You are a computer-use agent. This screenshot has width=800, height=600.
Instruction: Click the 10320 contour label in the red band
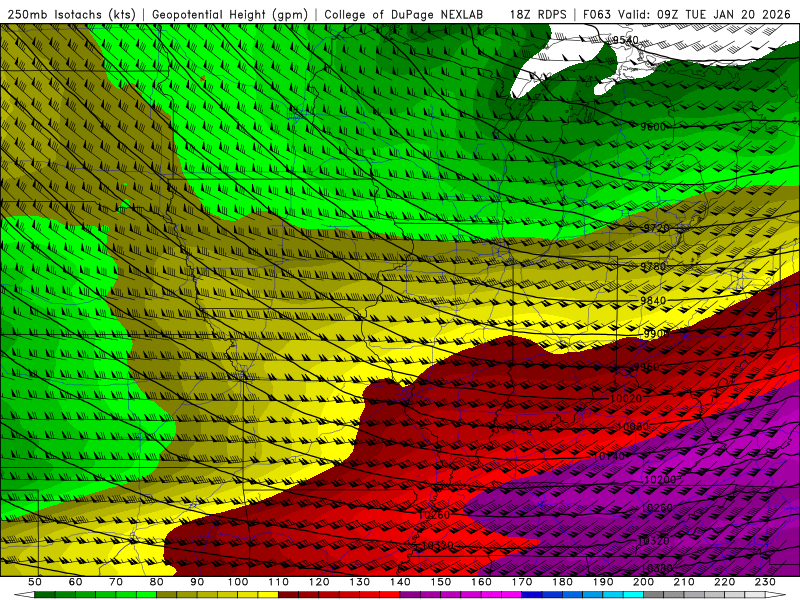[x=438, y=546]
